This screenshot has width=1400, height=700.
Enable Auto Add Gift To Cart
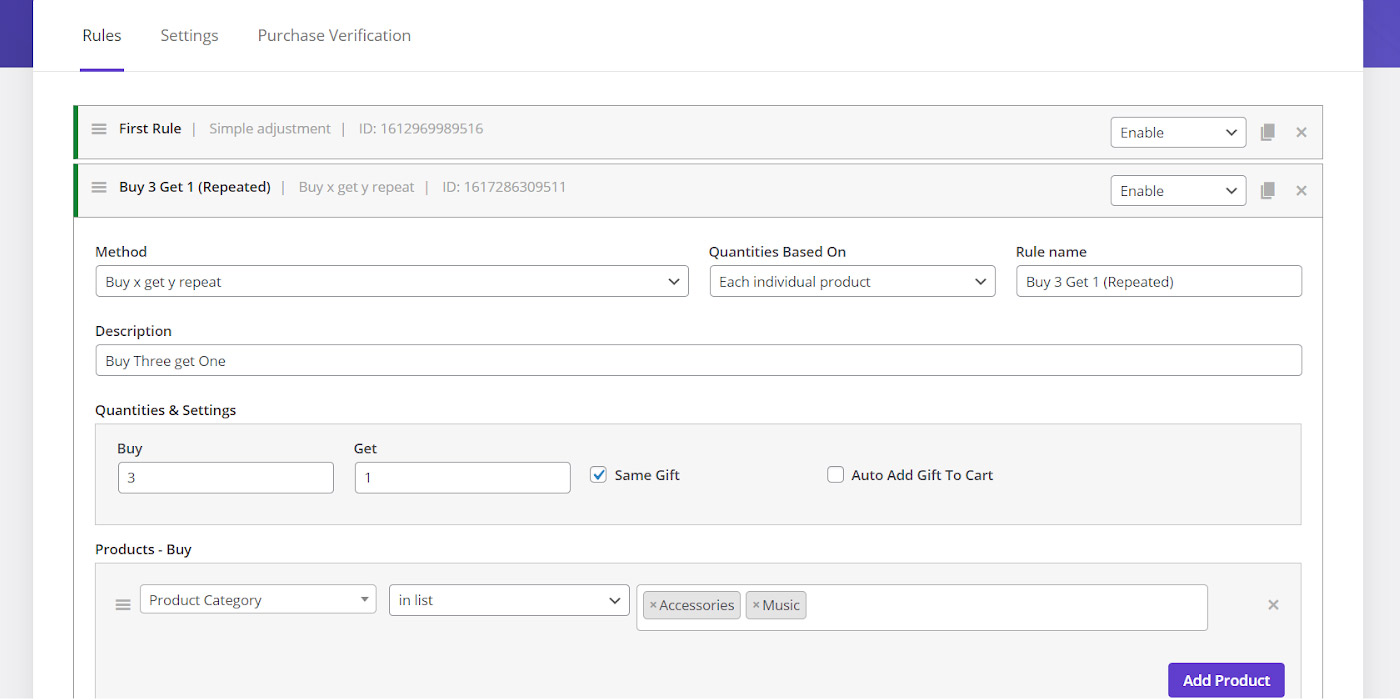tap(836, 475)
